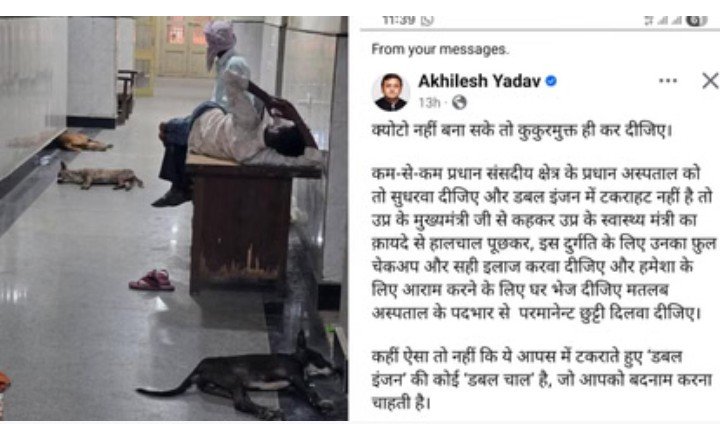The width and height of the screenshot is (720, 424).
Task: Tap the small icon beside clock time
Action: 428,20
